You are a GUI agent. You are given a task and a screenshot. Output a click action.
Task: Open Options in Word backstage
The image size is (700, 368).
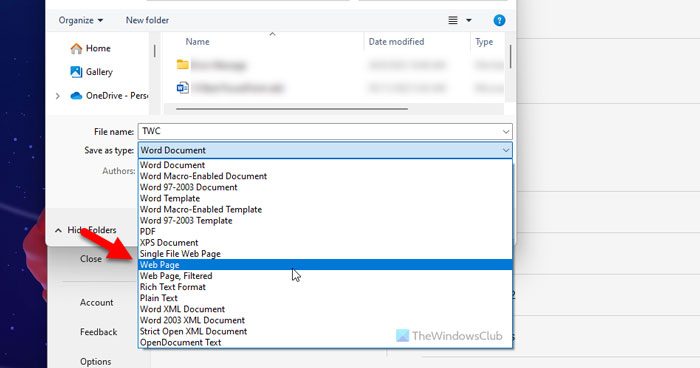(x=96, y=361)
